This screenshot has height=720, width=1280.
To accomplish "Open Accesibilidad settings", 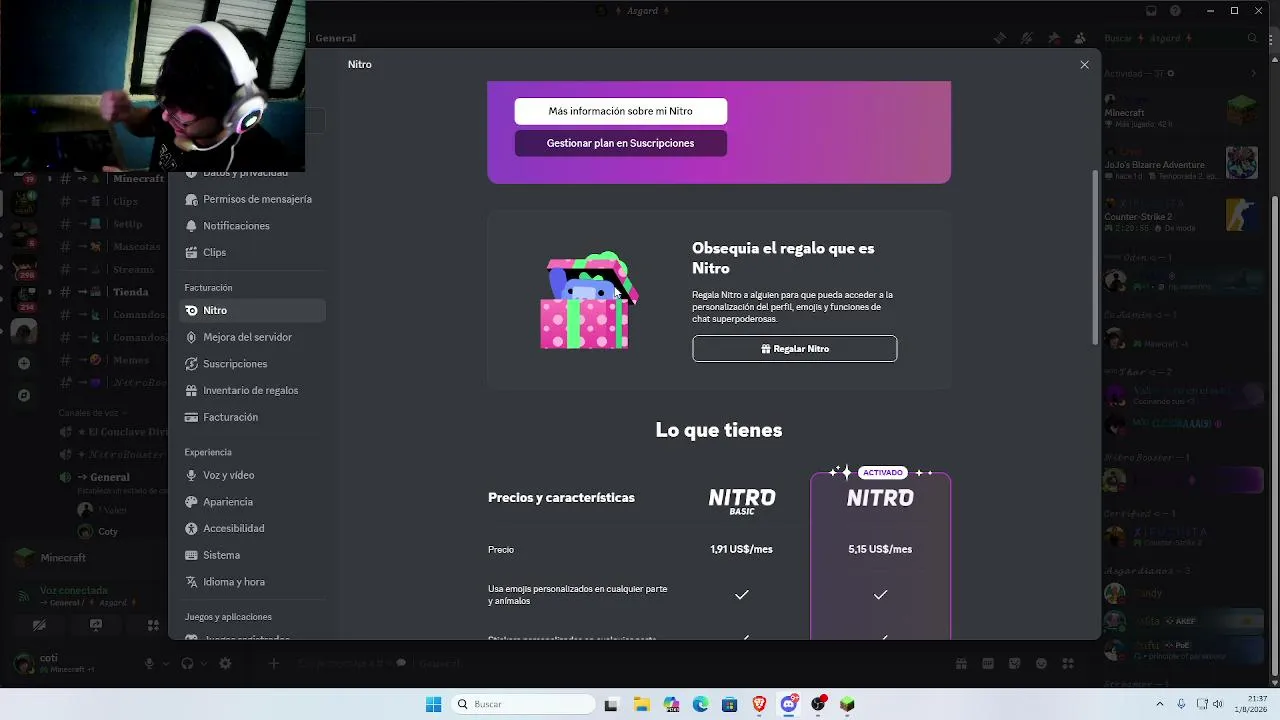I will coord(252,528).
